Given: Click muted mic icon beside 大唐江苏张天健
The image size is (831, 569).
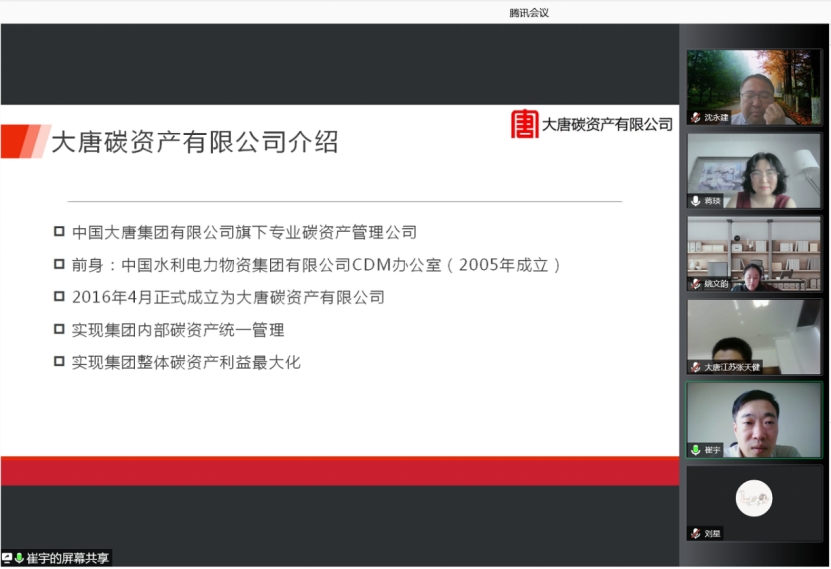Looking at the screenshot, I should click(x=695, y=367).
